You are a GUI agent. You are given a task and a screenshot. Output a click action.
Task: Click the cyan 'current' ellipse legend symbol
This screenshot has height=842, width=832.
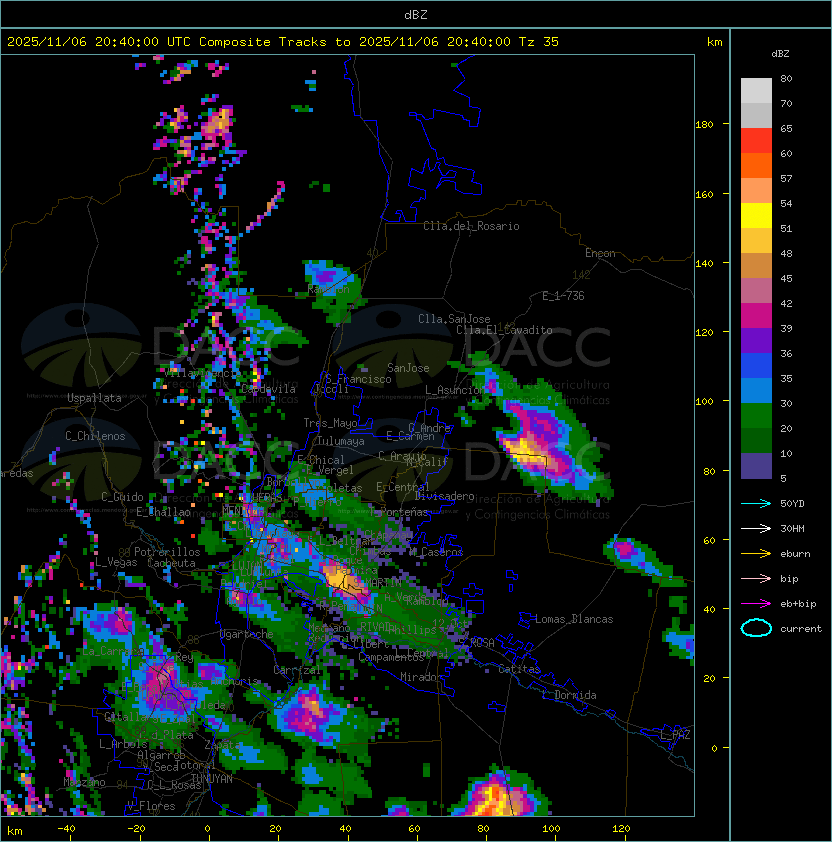[x=756, y=628]
